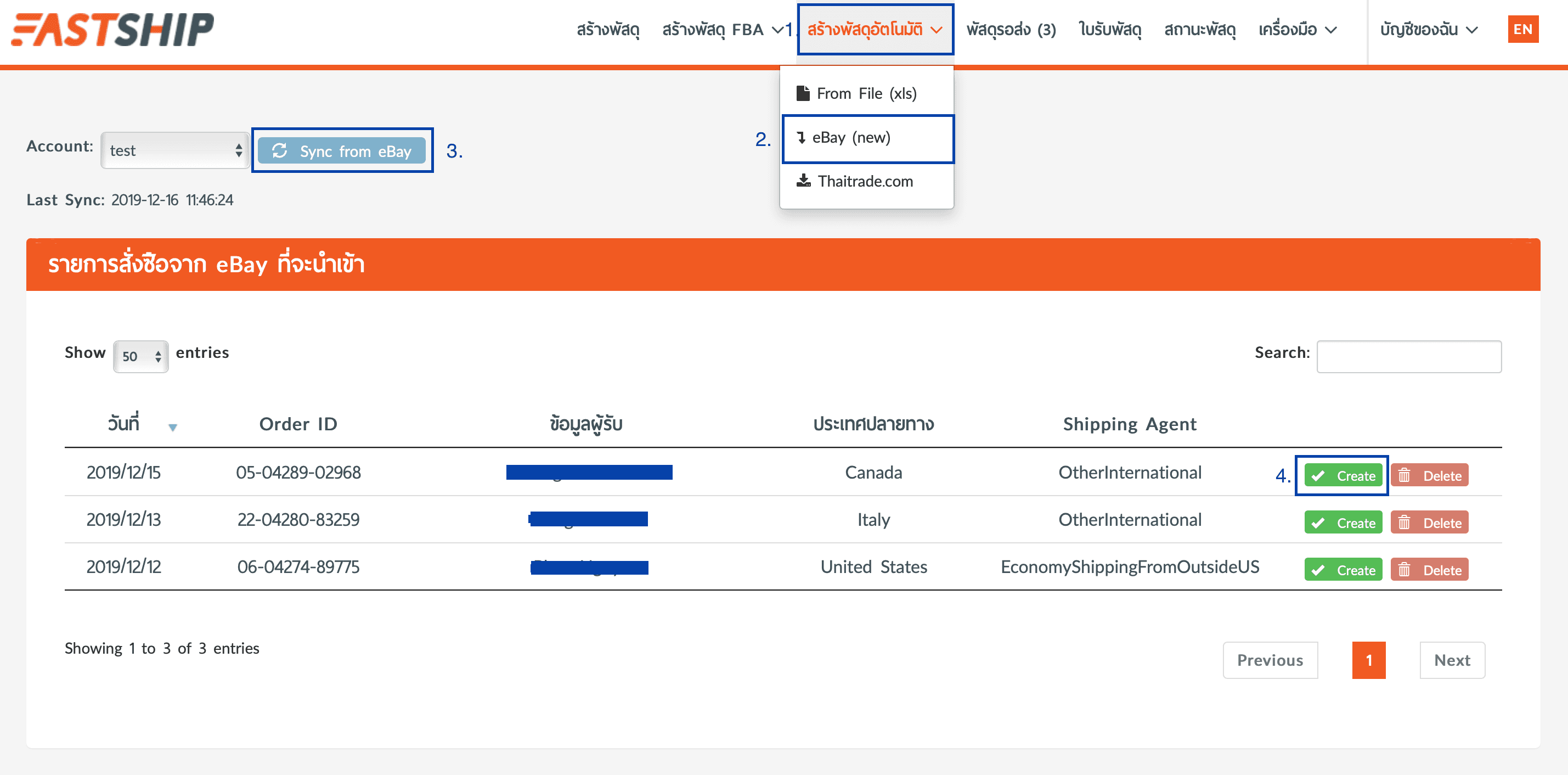Sort by Shipping Agent column header
The image size is (1568, 775).
point(1130,424)
